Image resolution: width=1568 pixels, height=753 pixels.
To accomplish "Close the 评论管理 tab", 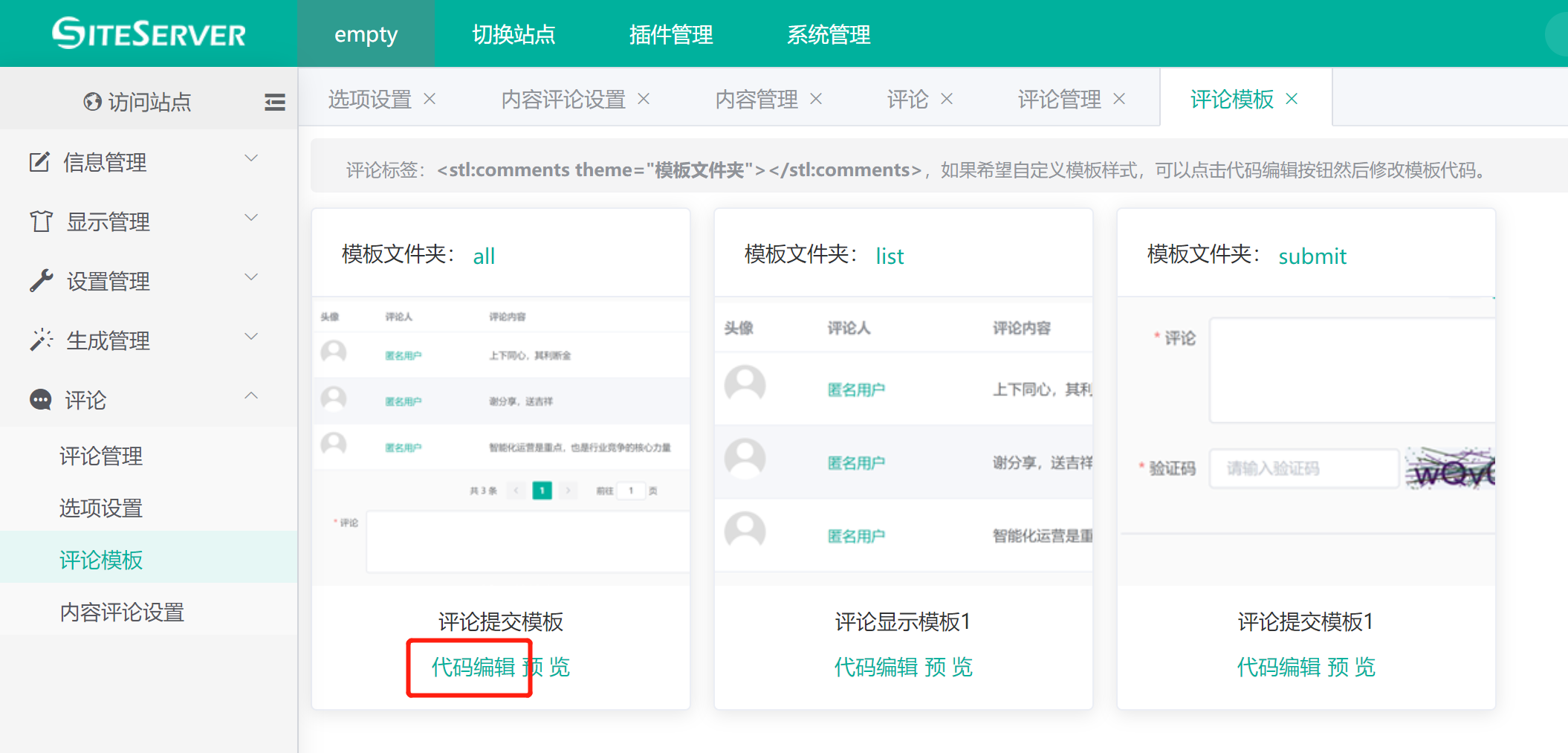I will (1119, 99).
